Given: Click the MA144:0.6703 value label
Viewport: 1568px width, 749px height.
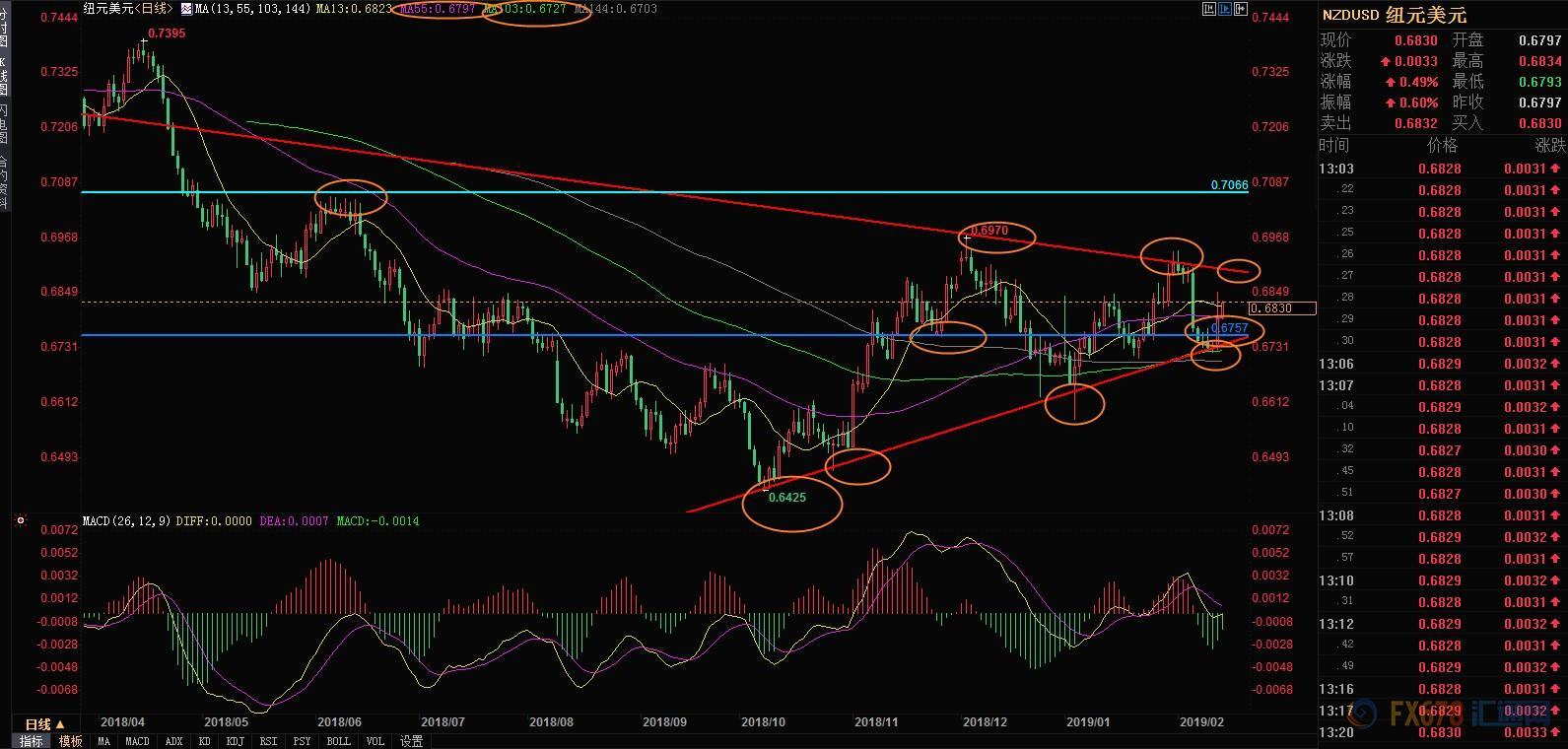Looking at the screenshot, I should [x=615, y=9].
